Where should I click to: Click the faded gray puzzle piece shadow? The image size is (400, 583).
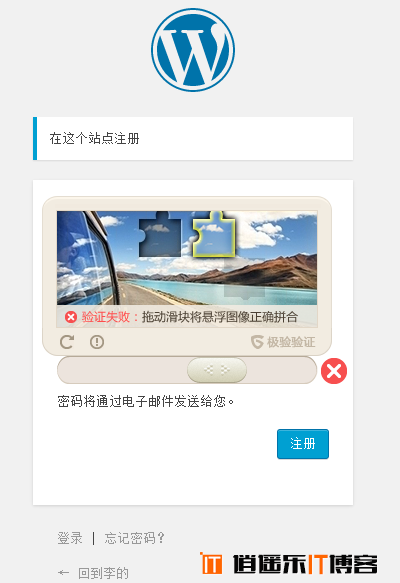(x=244, y=279)
